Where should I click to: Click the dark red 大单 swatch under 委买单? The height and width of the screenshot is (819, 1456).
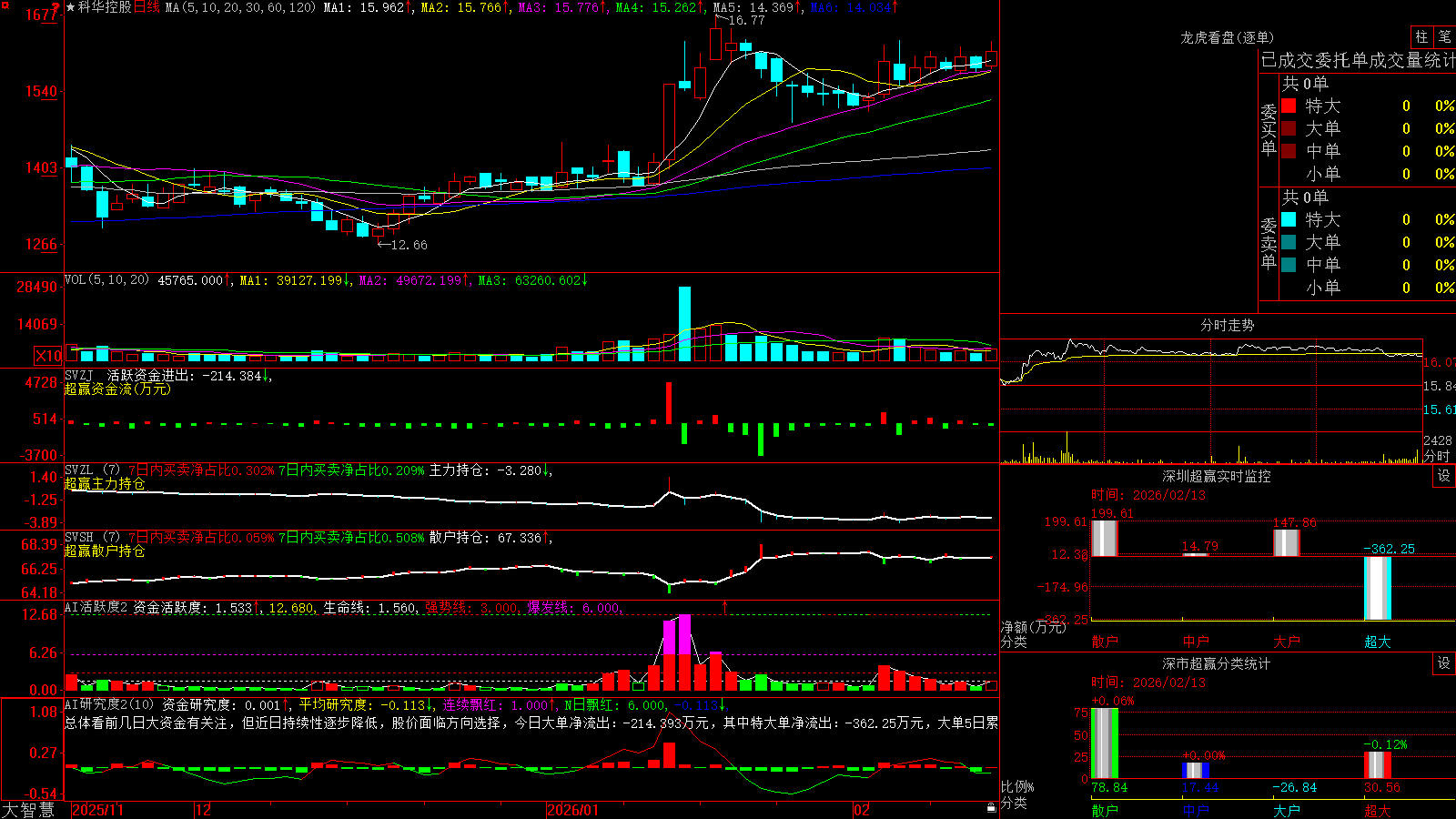click(1289, 128)
